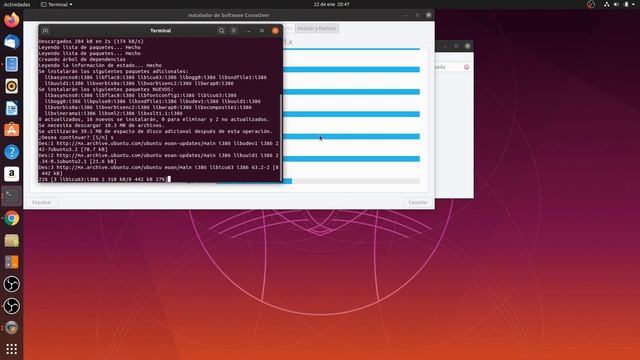Click the Terminal vertical scrollbar
This screenshot has height=360, width=640.
pos(281,137)
